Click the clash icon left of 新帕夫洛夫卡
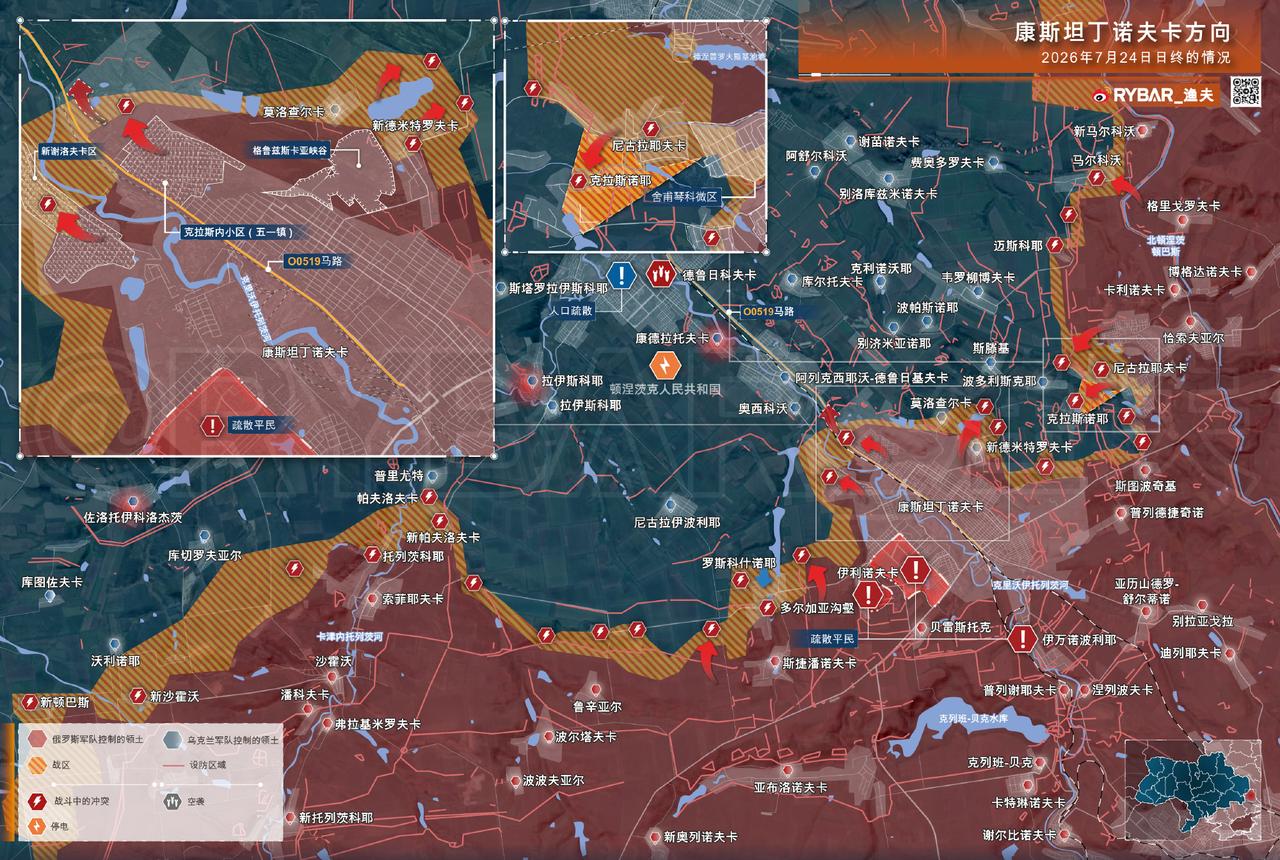Screen dimensions: 1280x860 [x=440, y=520]
